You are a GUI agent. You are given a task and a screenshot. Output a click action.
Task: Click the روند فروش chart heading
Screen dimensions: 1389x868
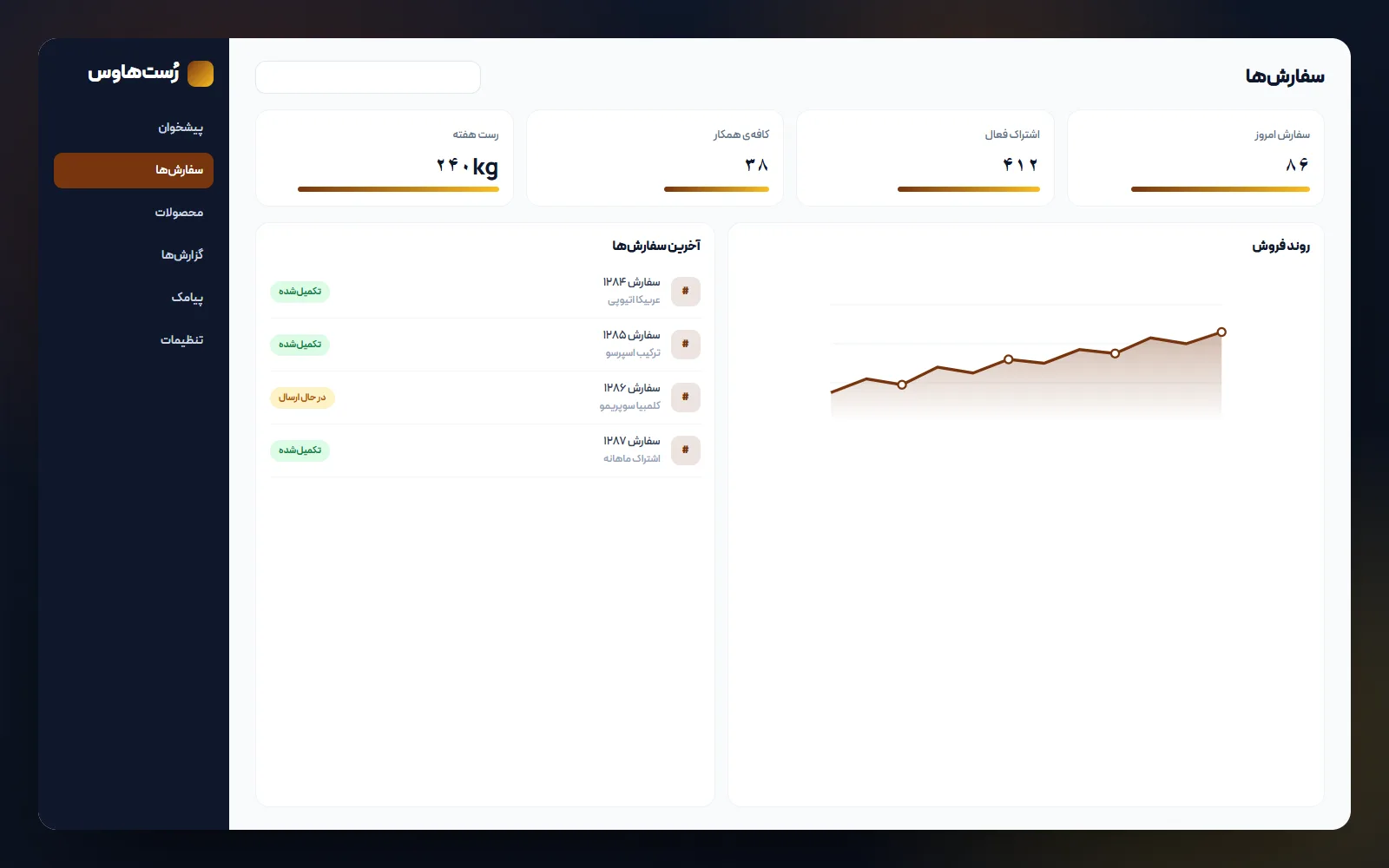[1280, 247]
